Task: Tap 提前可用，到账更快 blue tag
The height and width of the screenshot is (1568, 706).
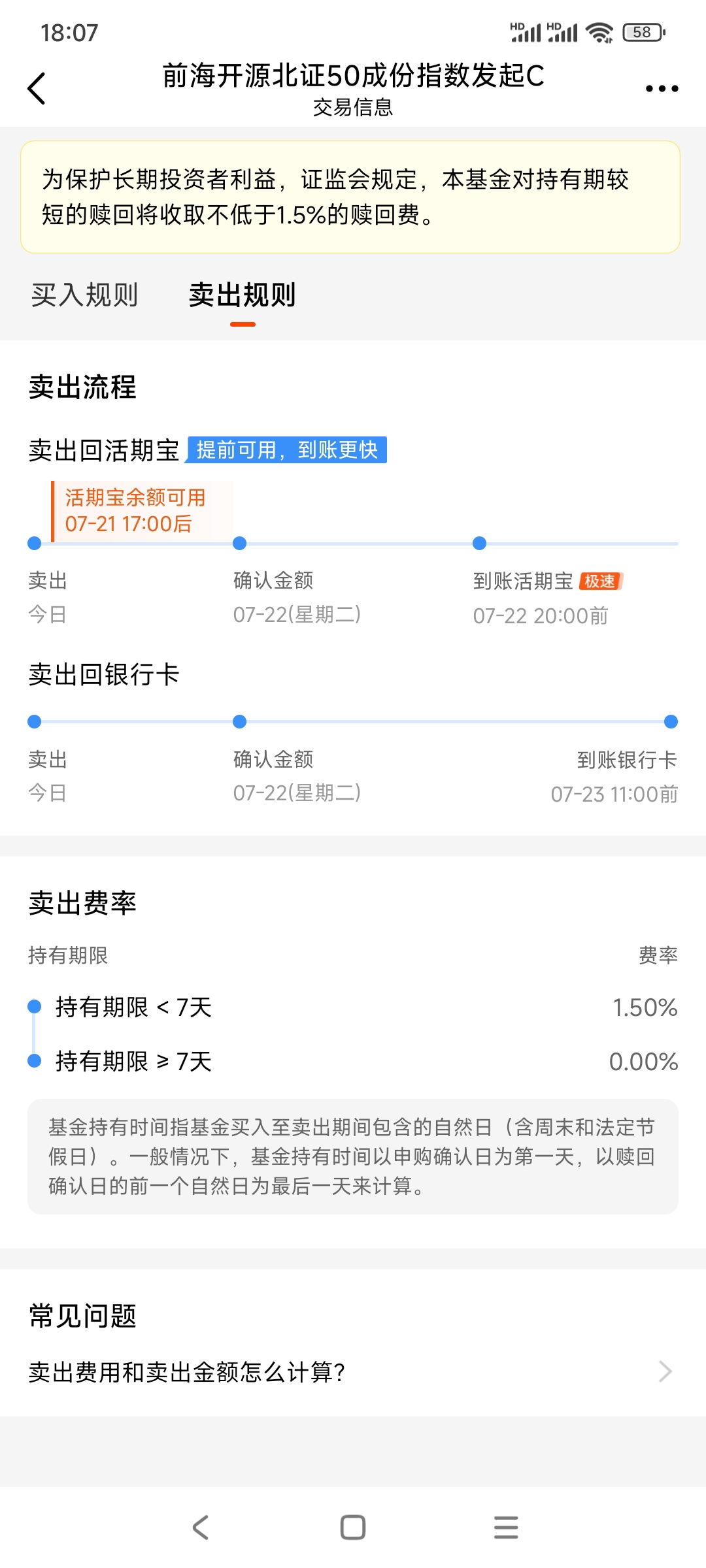Action: click(286, 449)
